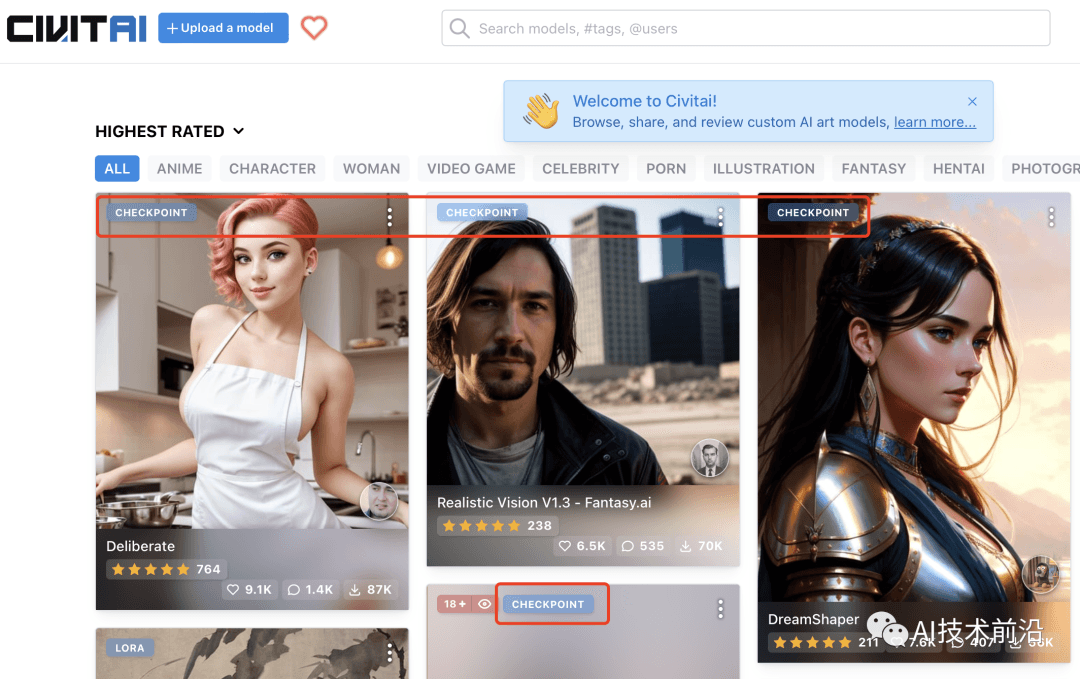Click the Civitai logo

[76, 28]
